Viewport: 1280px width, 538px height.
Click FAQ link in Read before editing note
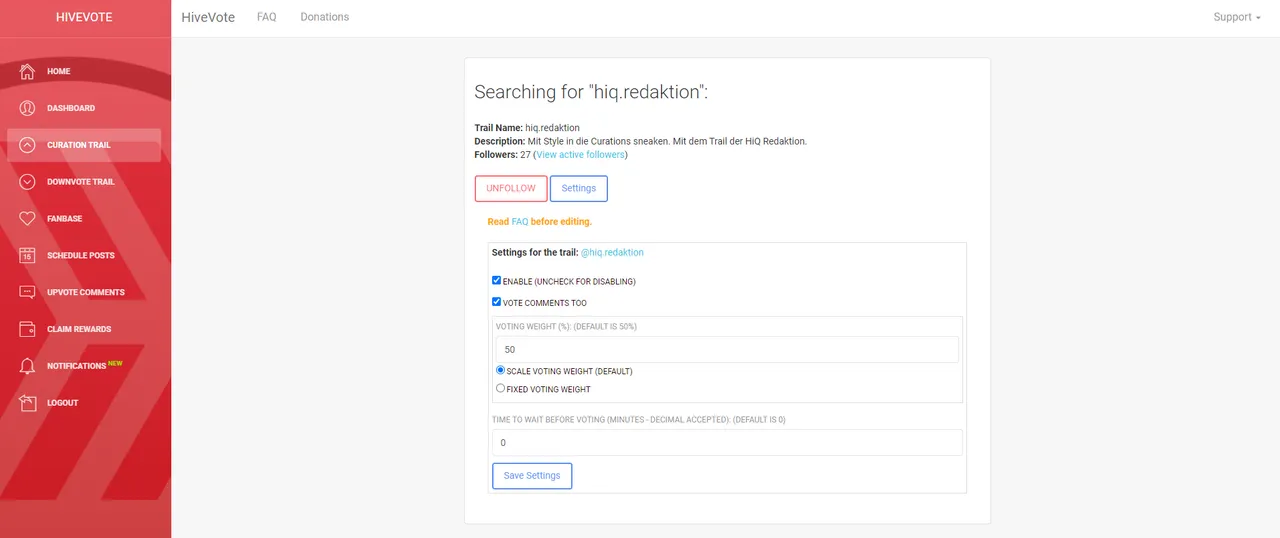click(x=520, y=222)
